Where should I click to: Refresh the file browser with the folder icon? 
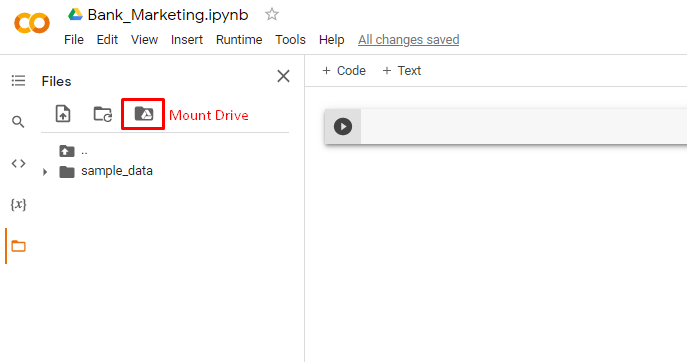tap(103, 114)
